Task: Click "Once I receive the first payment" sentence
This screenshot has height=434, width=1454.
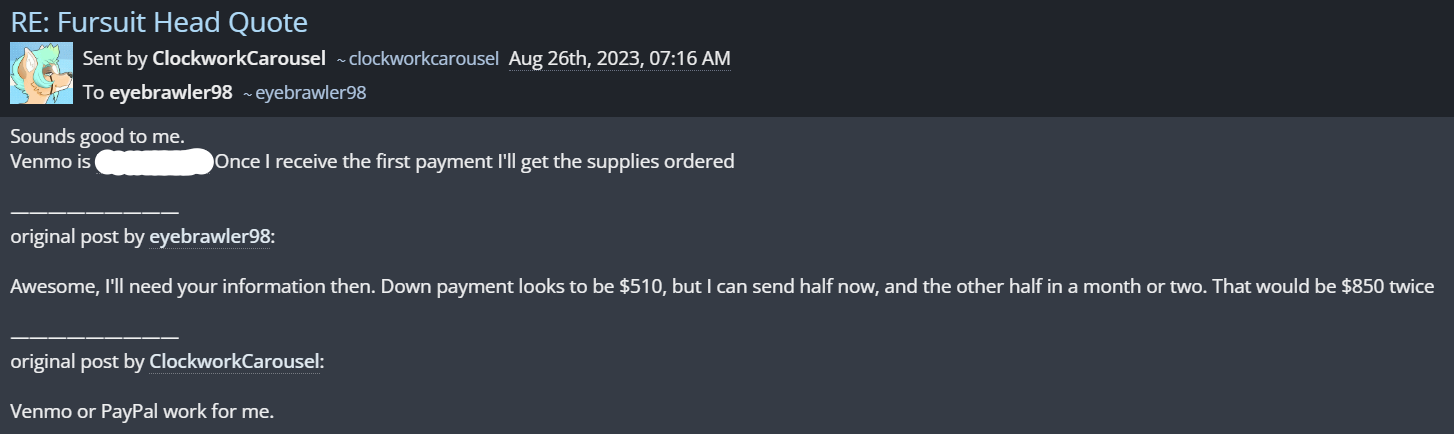Action: pyautogui.click(x=355, y=161)
